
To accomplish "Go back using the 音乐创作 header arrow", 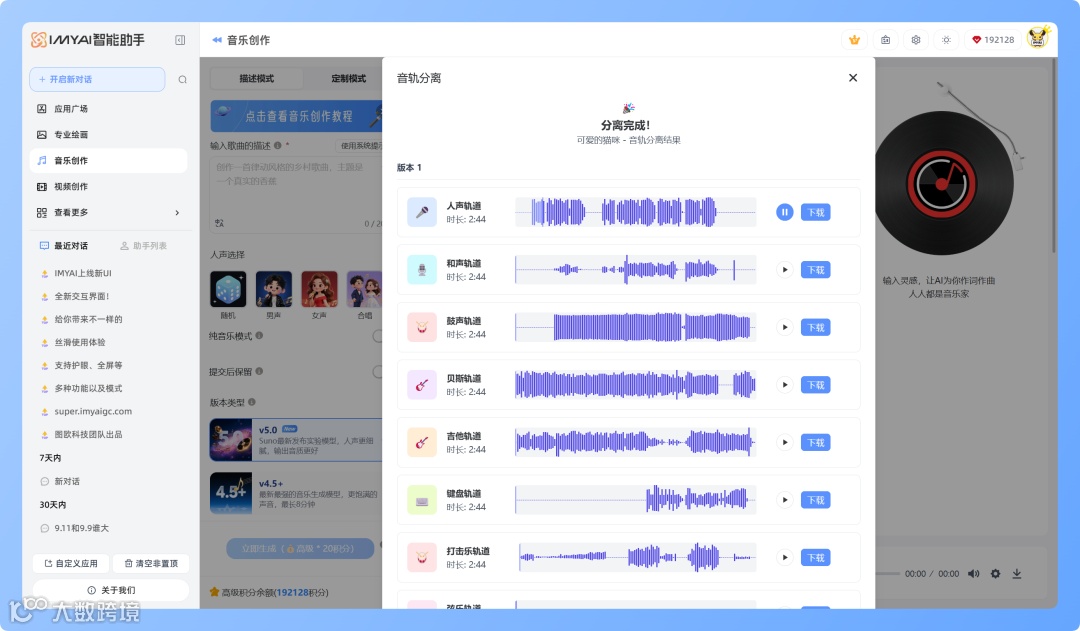I will click(x=217, y=40).
